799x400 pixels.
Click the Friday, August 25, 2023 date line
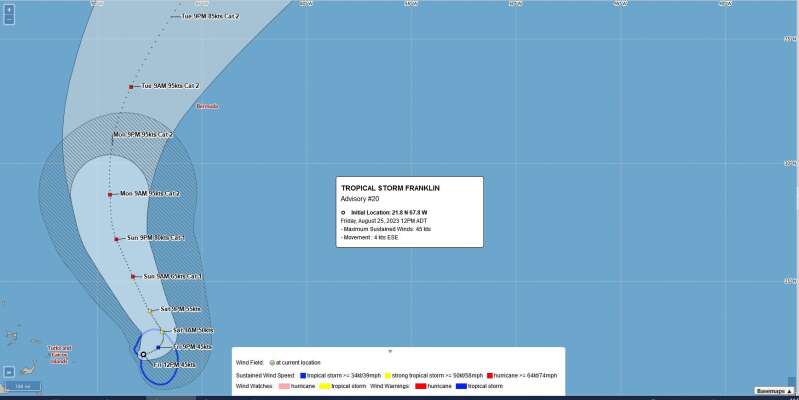click(x=384, y=221)
